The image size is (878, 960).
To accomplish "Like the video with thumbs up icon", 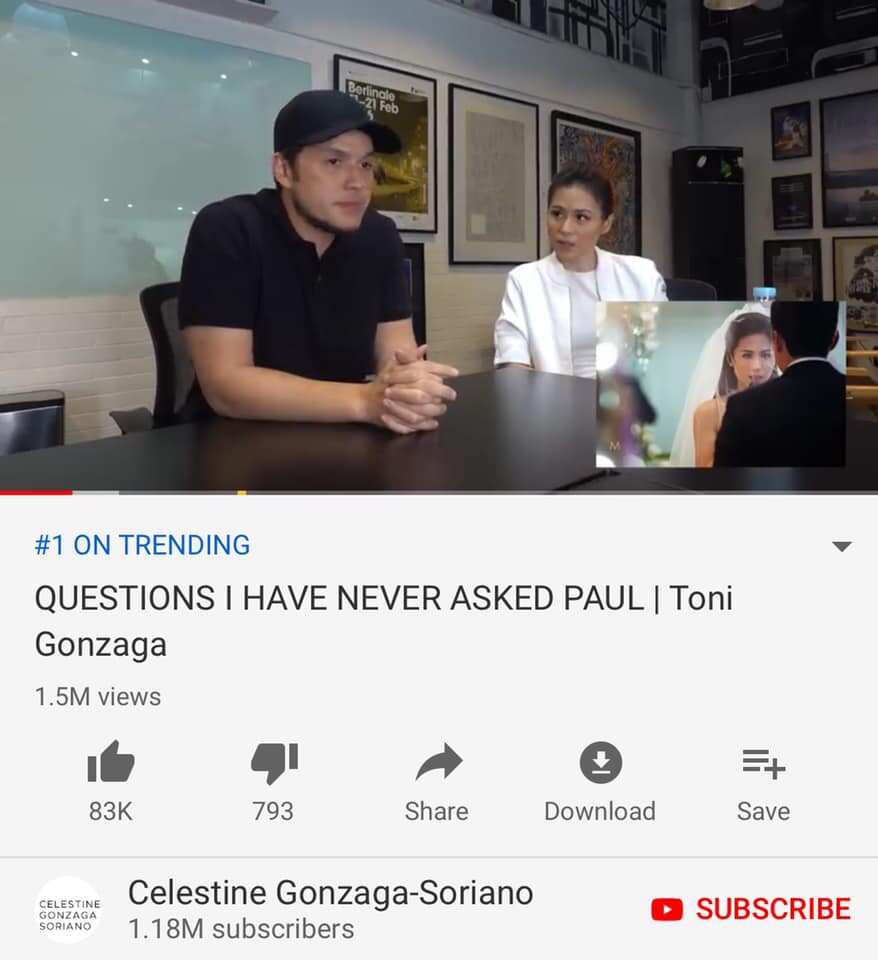I will 111,762.
